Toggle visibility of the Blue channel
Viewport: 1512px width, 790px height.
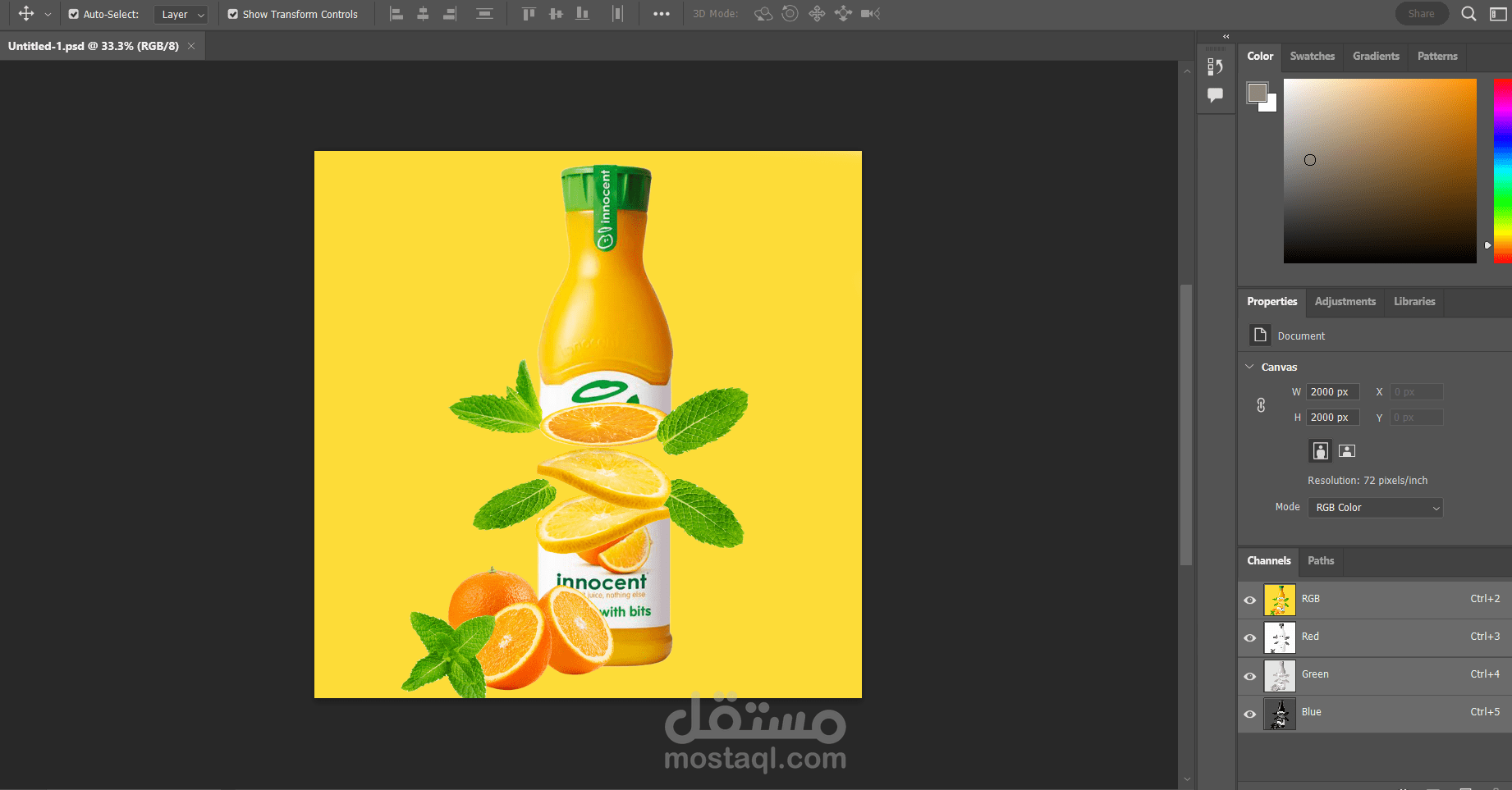(1250, 714)
